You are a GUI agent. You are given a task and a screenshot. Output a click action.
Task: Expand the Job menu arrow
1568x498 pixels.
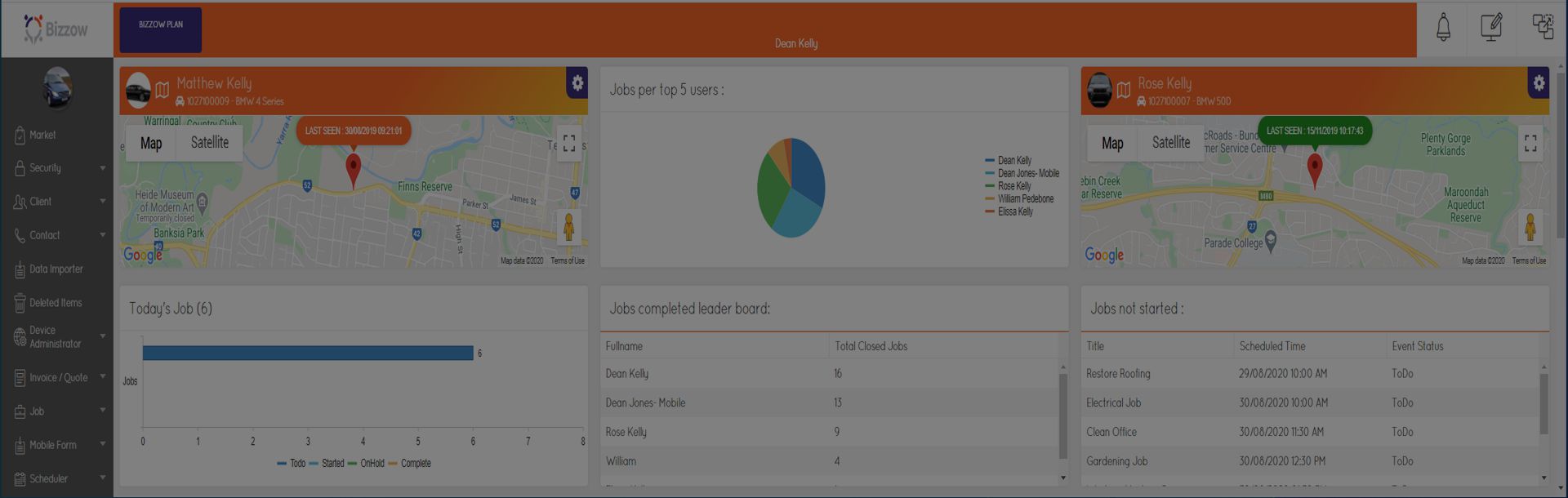103,410
